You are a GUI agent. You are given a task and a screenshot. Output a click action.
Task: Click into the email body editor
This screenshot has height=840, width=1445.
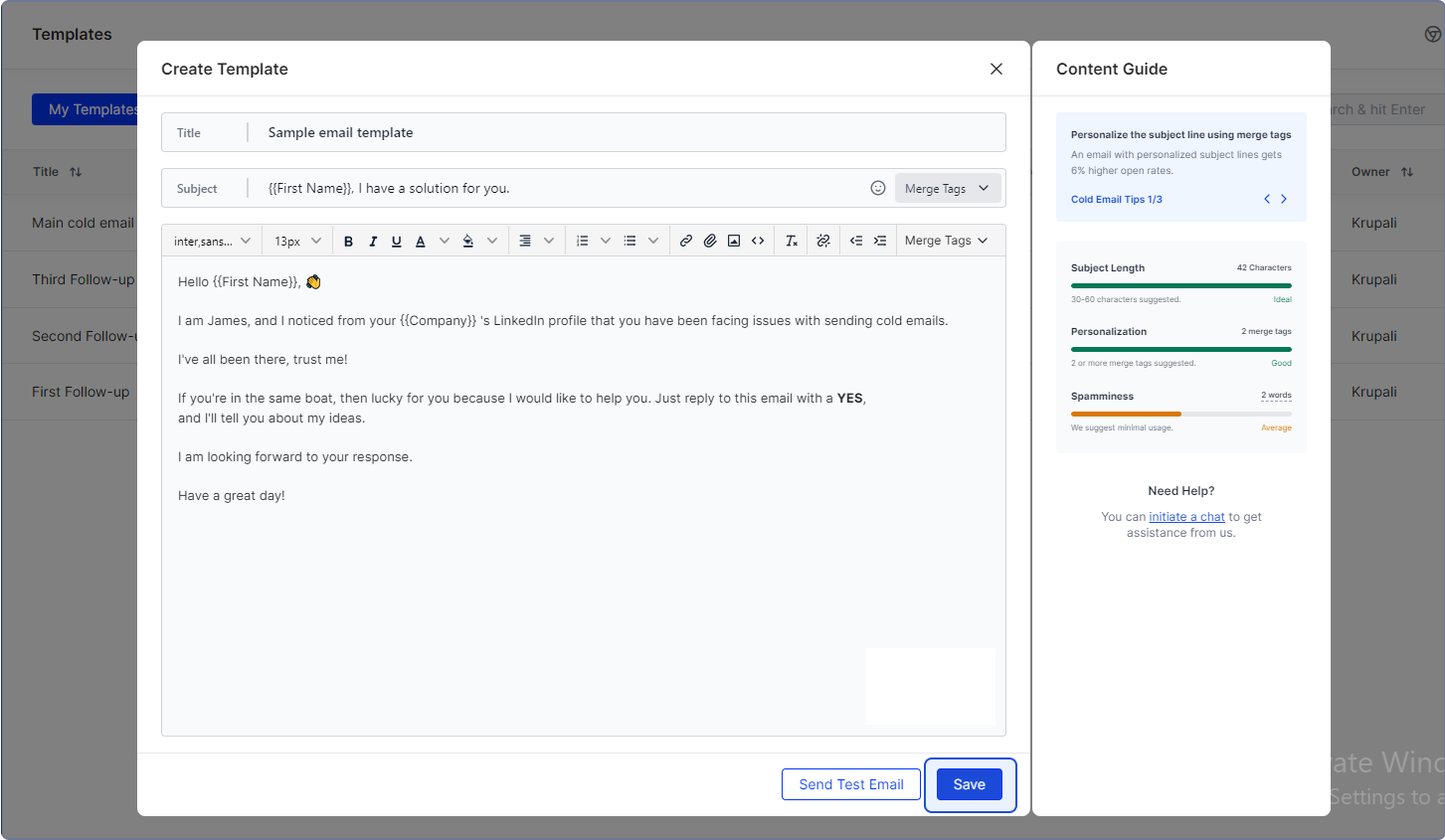tap(584, 496)
